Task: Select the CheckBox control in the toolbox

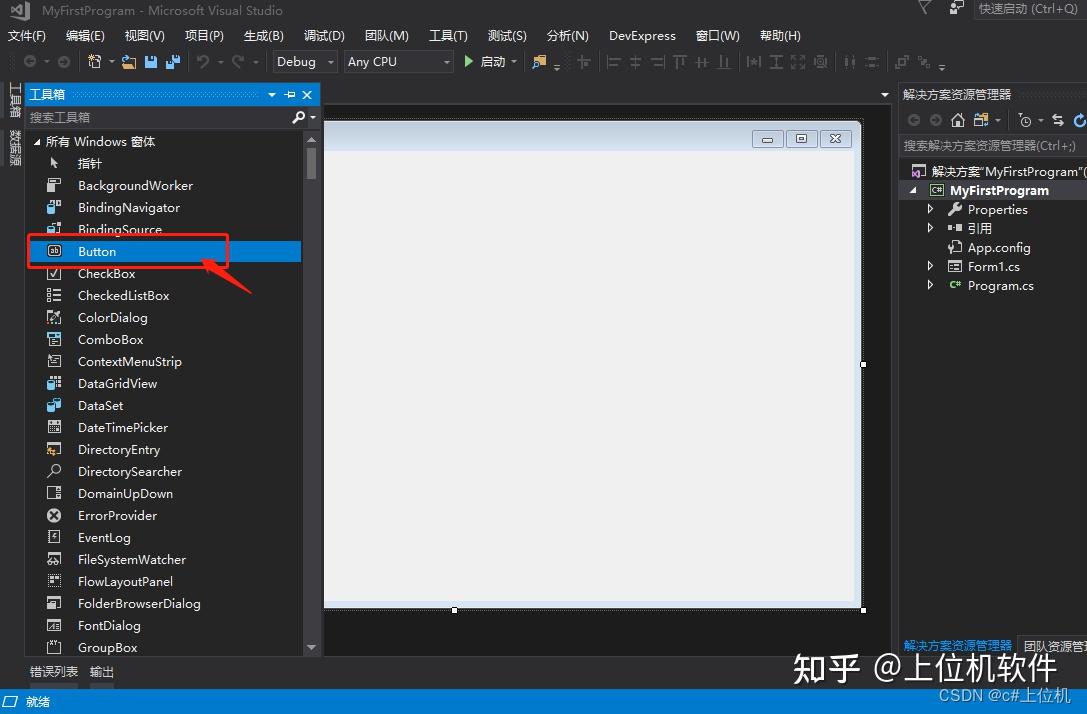Action: pyautogui.click(x=164, y=273)
